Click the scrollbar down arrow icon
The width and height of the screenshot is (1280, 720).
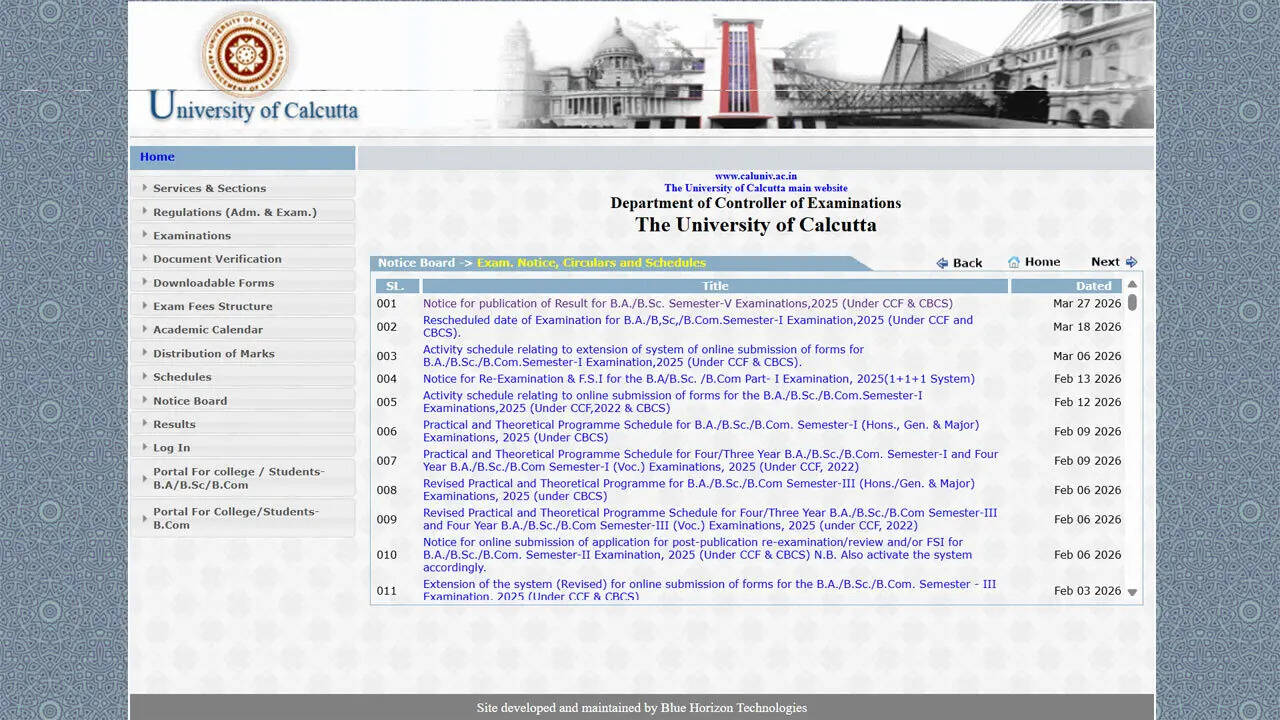(x=1131, y=591)
